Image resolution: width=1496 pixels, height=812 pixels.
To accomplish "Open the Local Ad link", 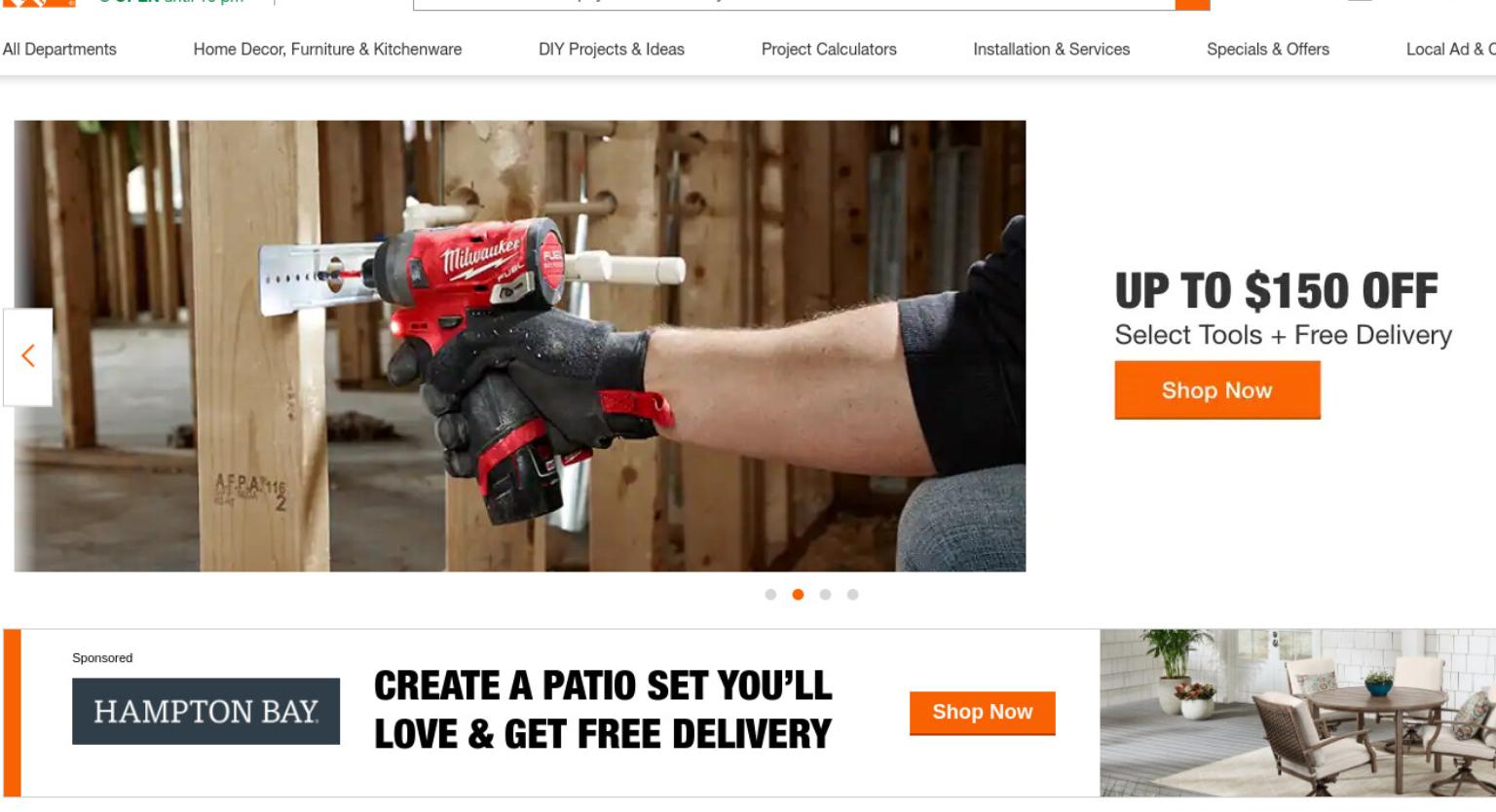I will point(1450,49).
